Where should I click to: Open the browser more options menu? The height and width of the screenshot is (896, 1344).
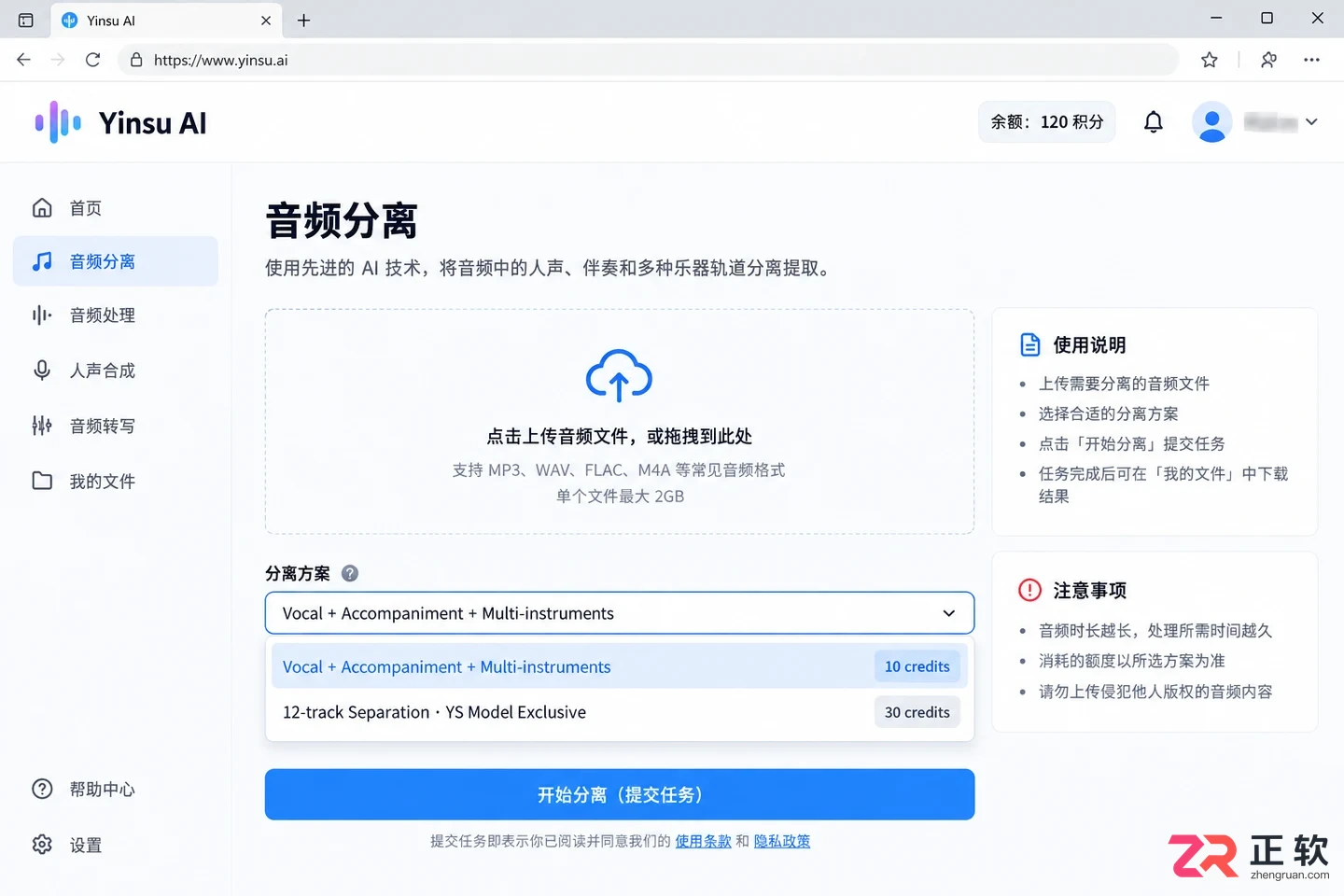(x=1311, y=60)
